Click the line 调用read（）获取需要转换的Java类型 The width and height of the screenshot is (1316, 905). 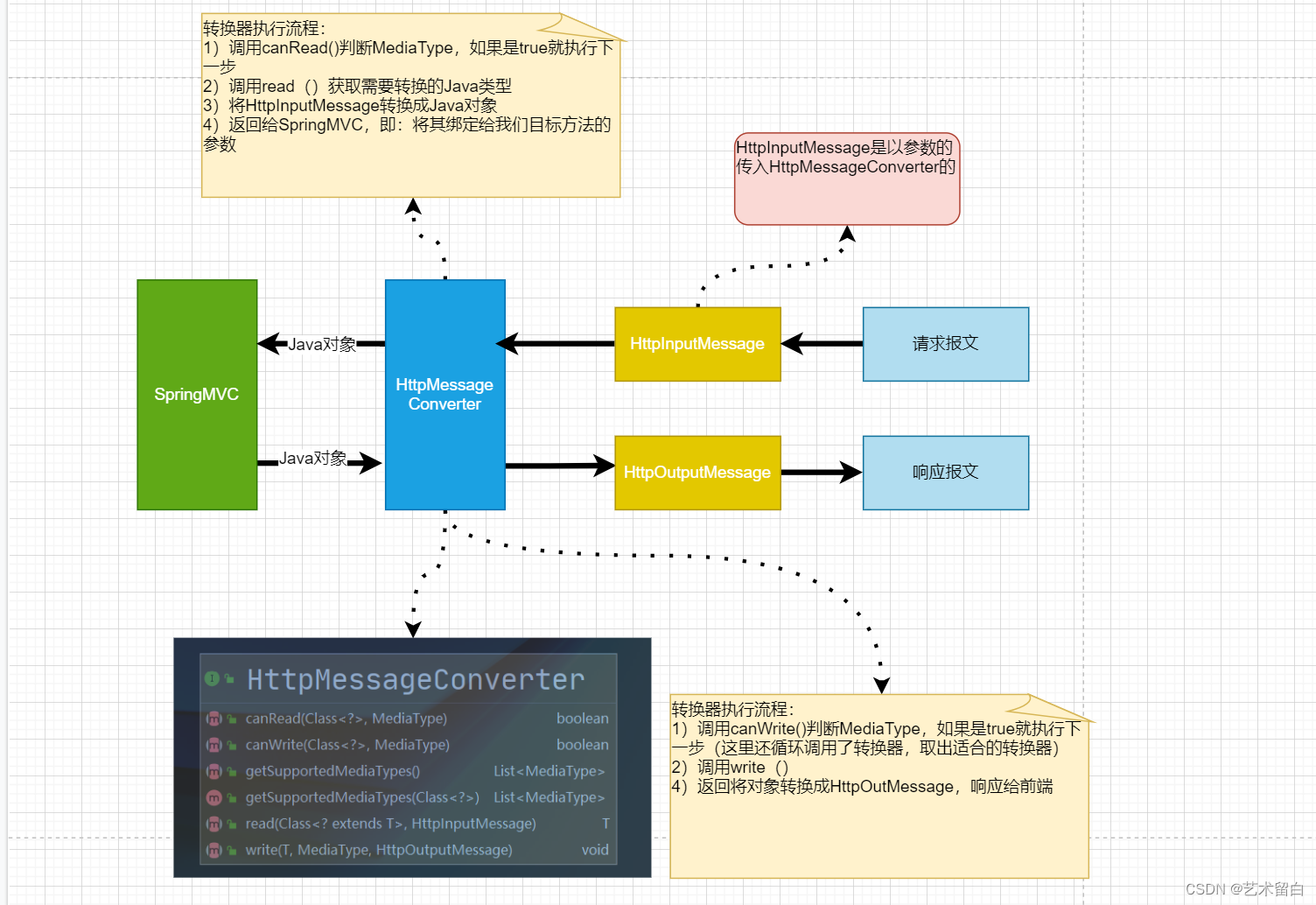click(x=357, y=87)
